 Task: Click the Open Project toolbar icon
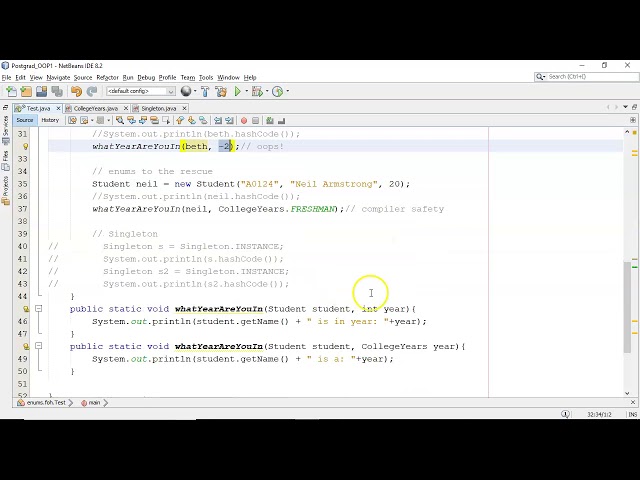tap(41, 91)
